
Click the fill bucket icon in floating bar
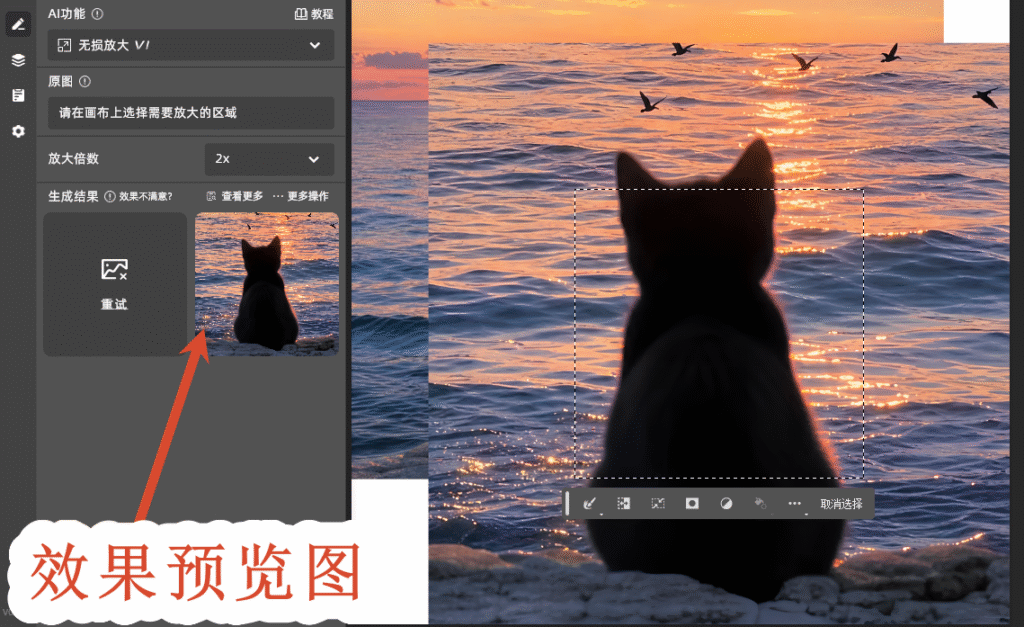[x=760, y=504]
